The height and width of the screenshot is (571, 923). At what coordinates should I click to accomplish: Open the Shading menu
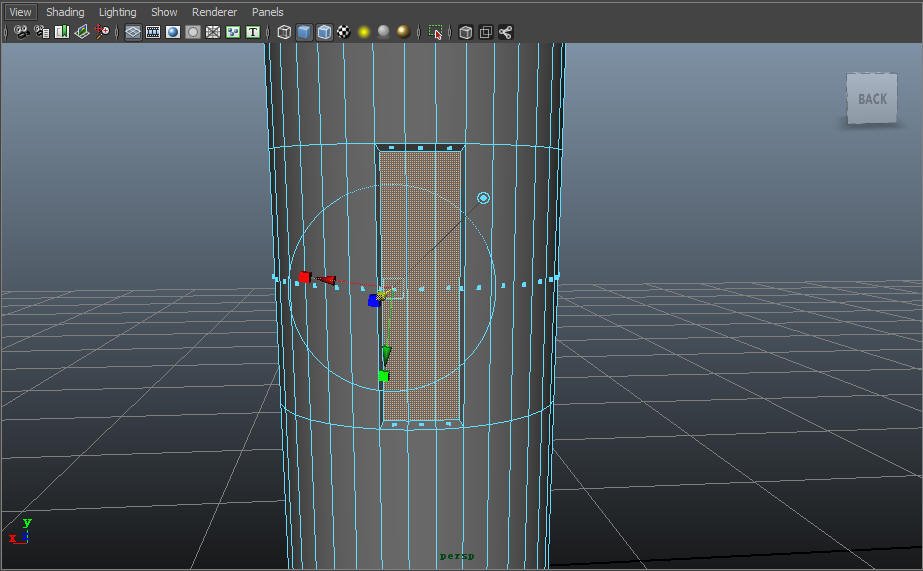click(65, 12)
